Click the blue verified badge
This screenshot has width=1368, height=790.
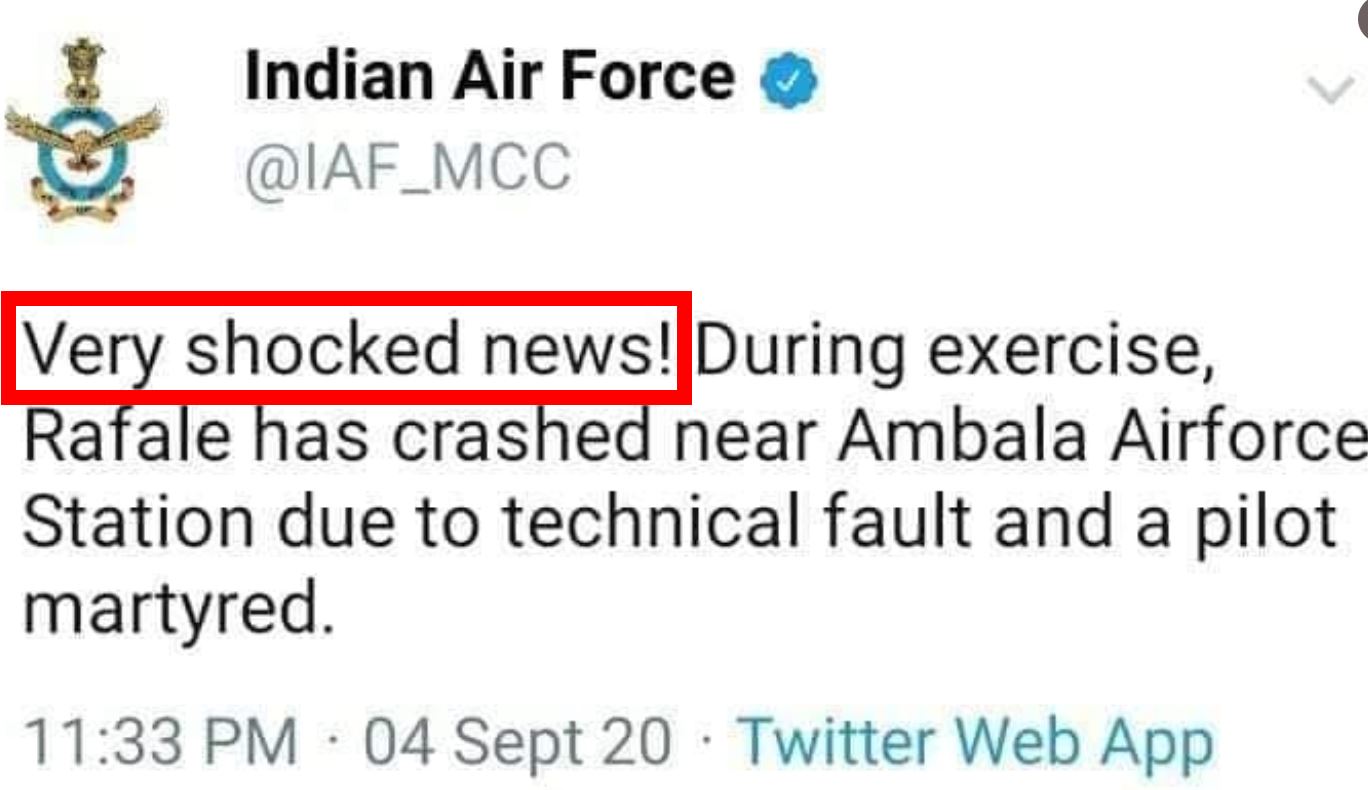click(791, 82)
